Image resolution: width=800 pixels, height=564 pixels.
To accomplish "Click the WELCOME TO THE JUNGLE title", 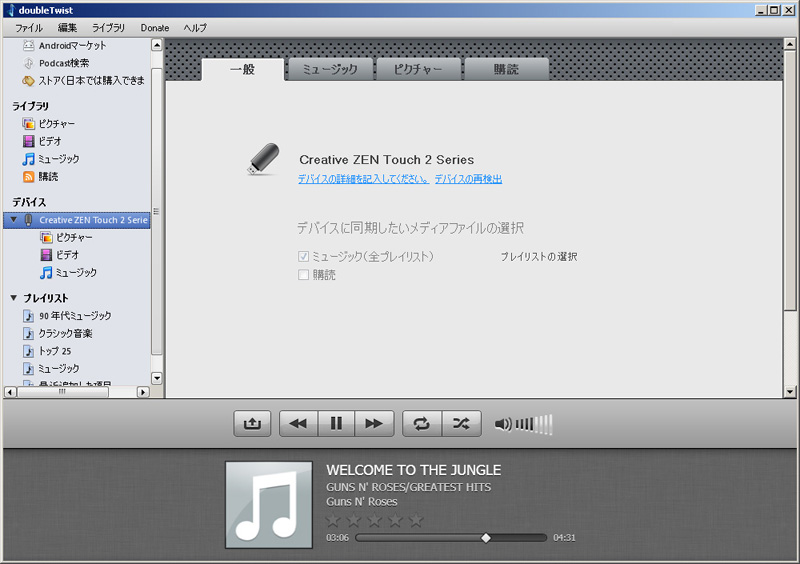I will (x=414, y=470).
